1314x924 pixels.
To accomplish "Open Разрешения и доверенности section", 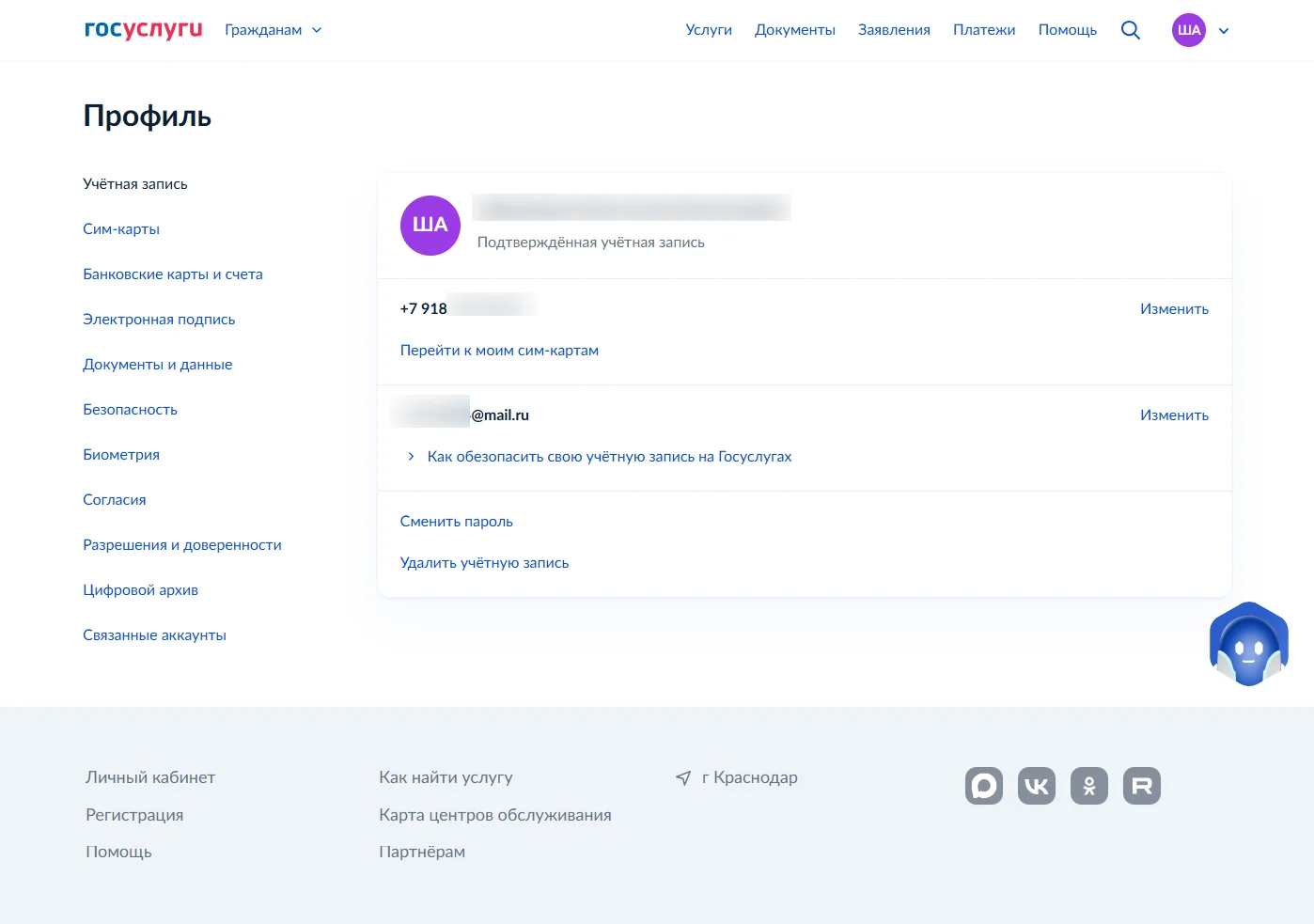I will [x=182, y=545].
